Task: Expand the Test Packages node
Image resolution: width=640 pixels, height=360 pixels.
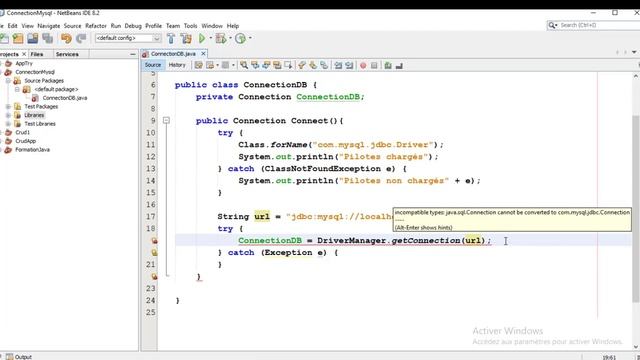Action: click(x=8, y=107)
